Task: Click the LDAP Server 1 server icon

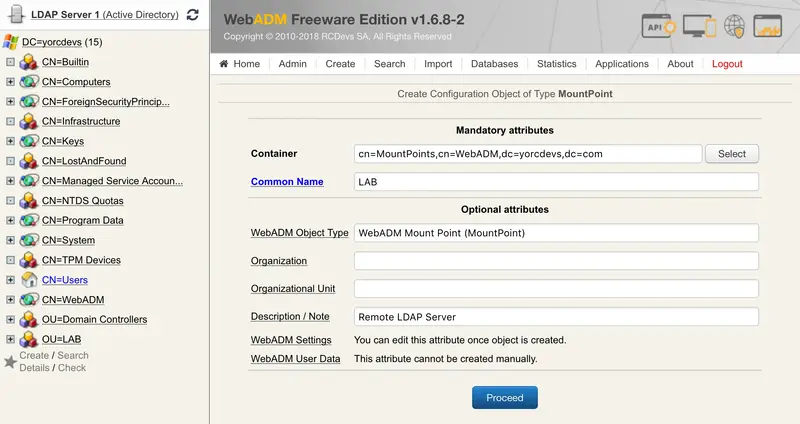Action: (16, 14)
